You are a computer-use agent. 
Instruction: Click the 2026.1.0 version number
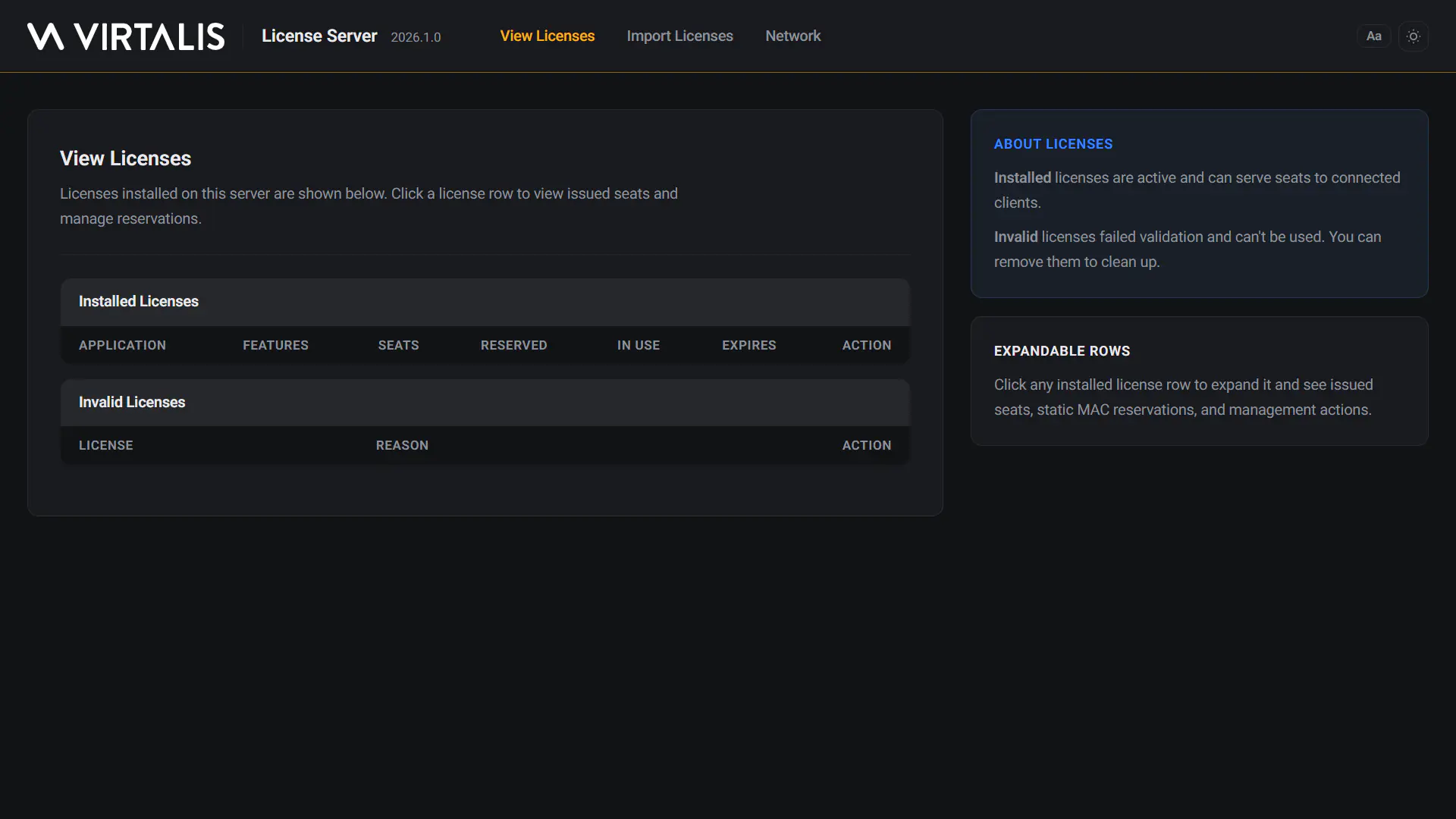(416, 37)
